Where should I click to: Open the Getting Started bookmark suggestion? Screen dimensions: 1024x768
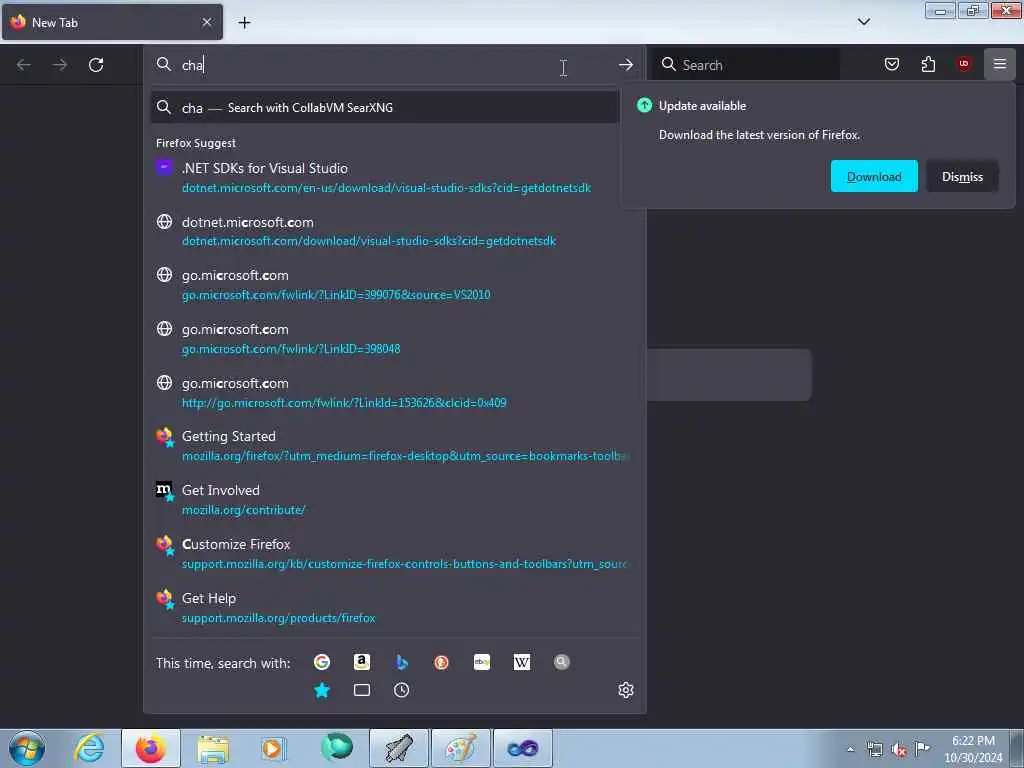(392, 446)
